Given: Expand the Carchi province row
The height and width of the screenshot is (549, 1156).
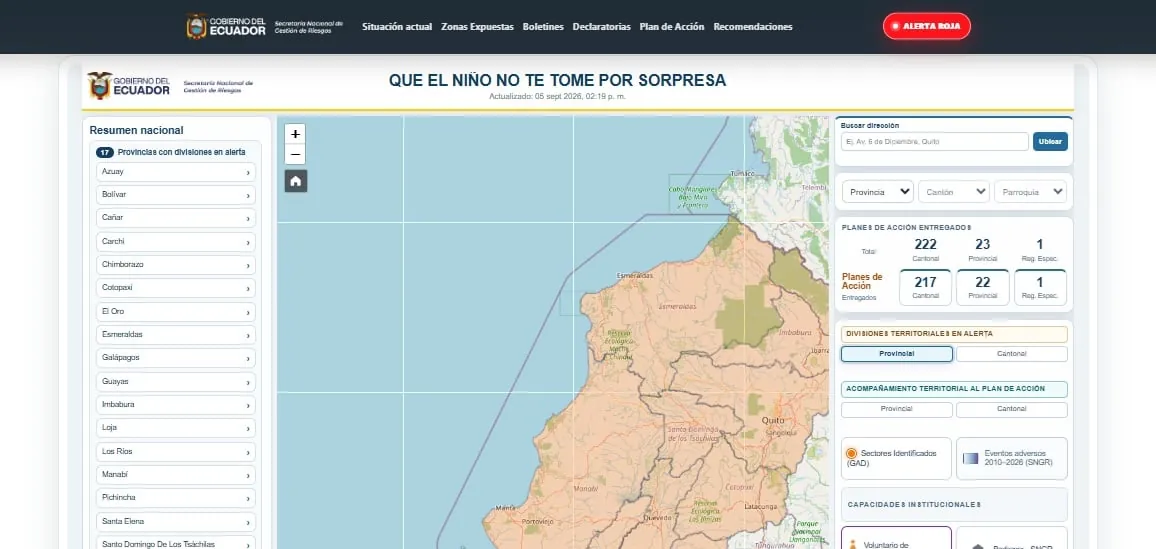Looking at the screenshot, I should tap(175, 242).
